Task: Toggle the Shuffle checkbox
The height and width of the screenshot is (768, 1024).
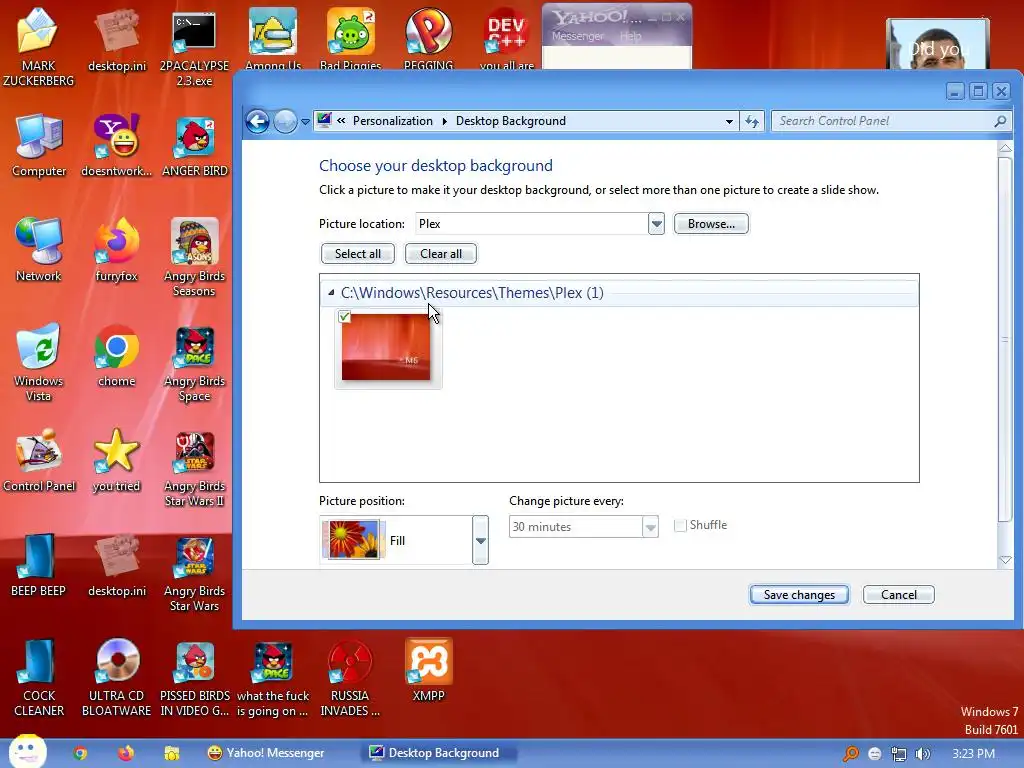Action: coord(680,525)
